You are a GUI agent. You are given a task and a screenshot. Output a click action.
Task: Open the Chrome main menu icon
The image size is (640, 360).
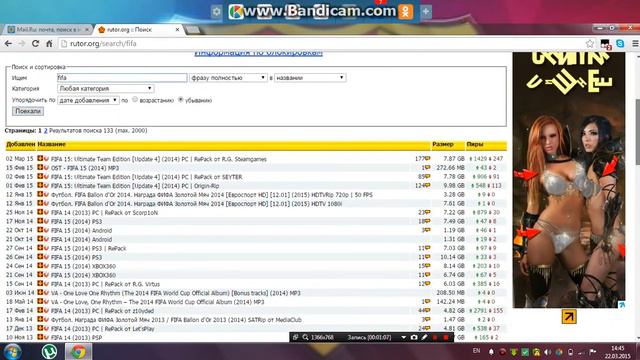tap(635, 43)
